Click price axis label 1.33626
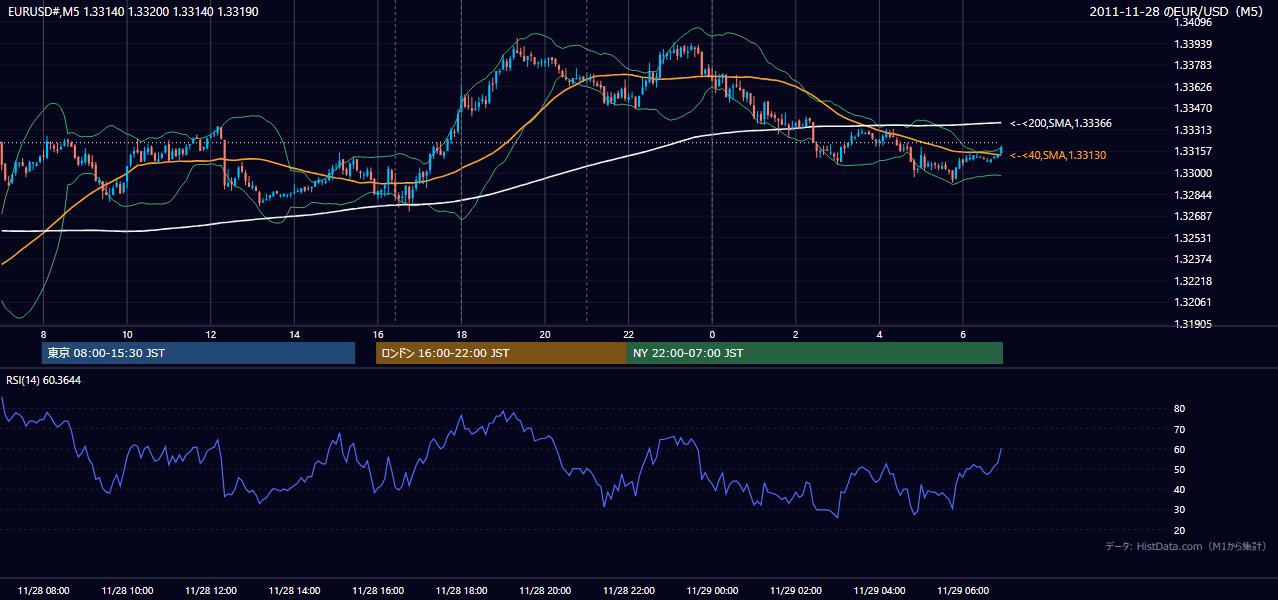Screen dimensions: 1278x600 coord(1193,87)
